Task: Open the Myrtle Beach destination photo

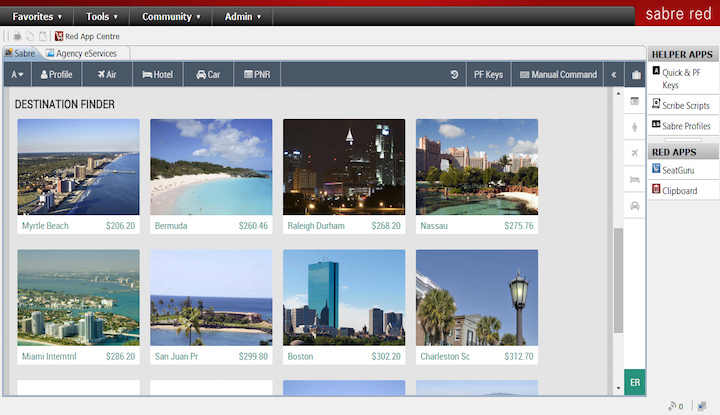Action: [x=79, y=167]
